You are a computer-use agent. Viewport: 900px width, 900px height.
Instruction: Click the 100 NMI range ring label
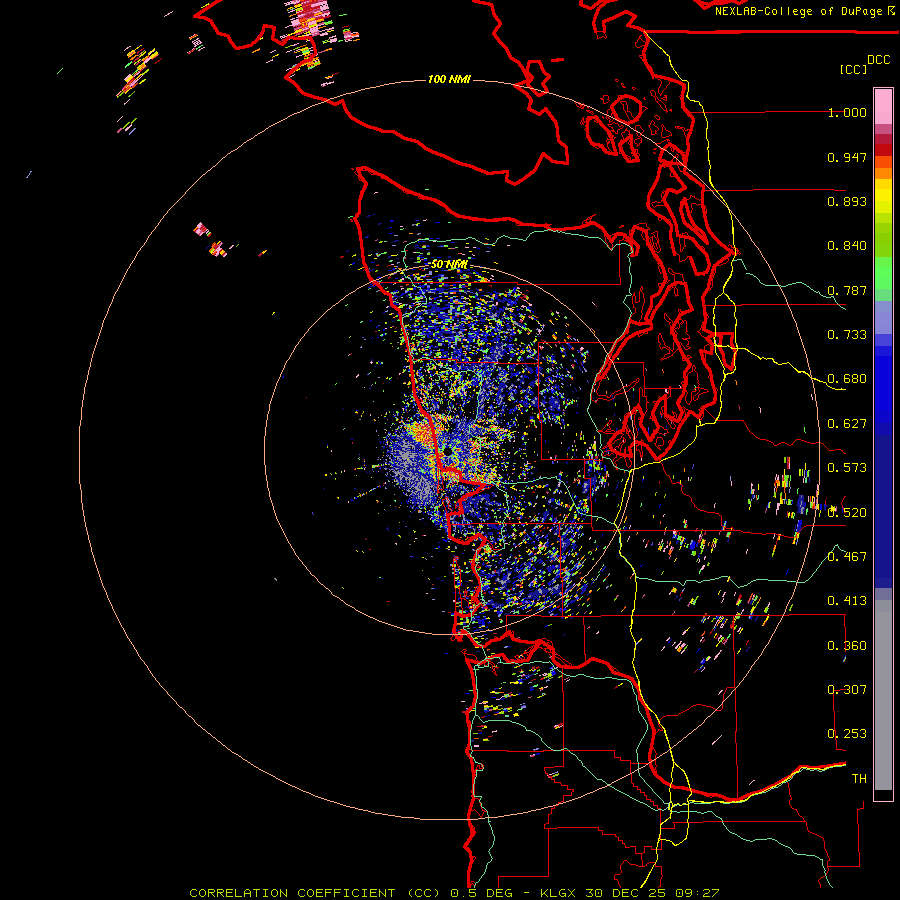pyautogui.click(x=449, y=79)
